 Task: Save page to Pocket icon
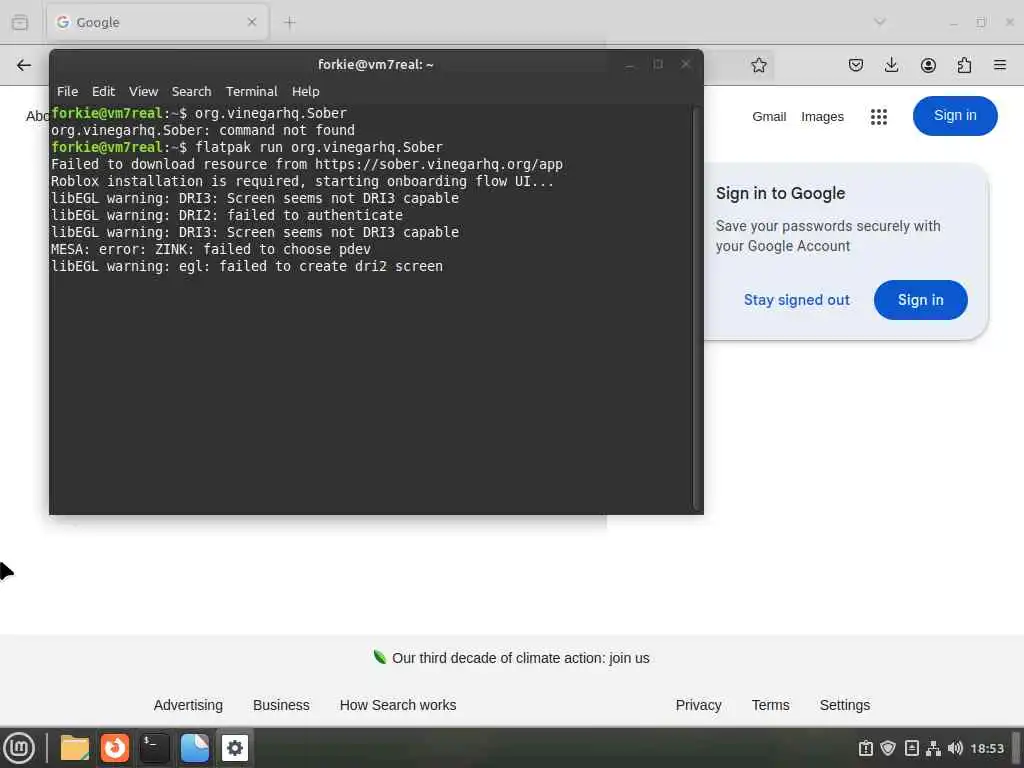(x=856, y=65)
